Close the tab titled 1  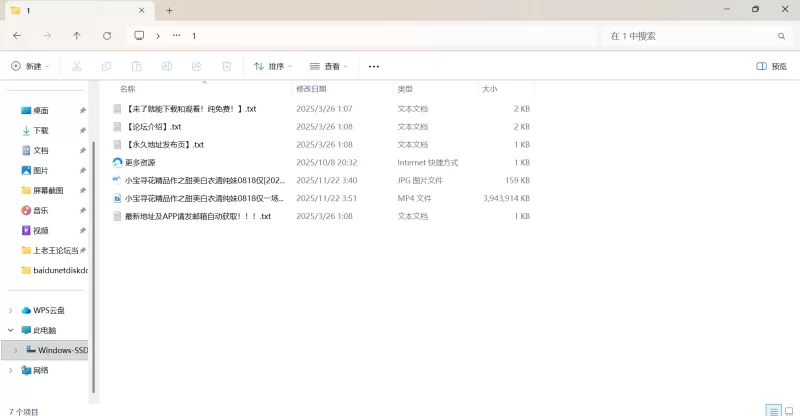(141, 10)
